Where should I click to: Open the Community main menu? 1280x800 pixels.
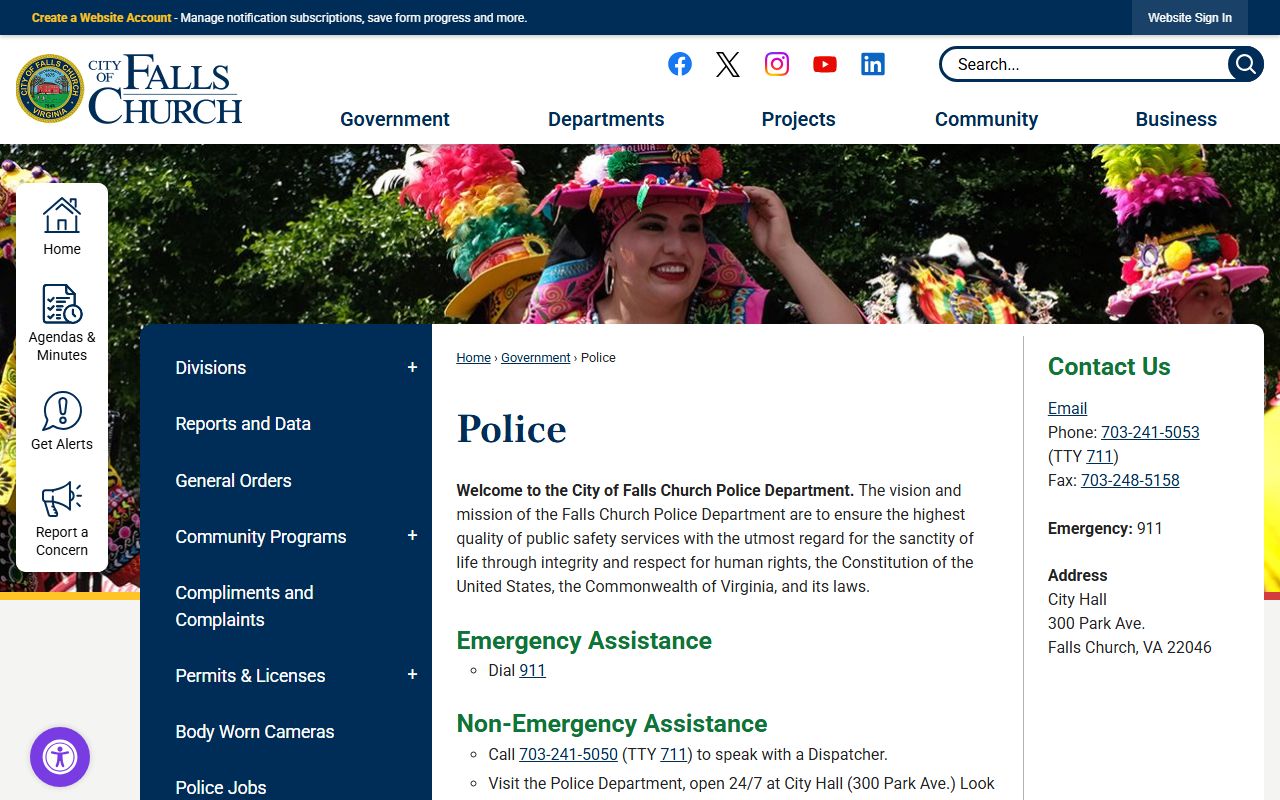click(x=986, y=119)
